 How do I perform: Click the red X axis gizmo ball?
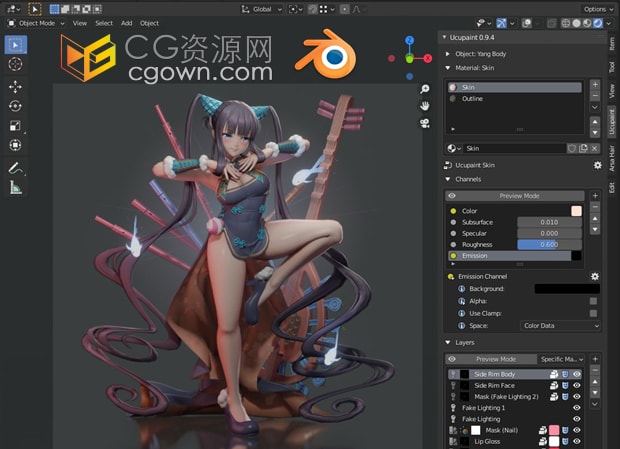[428, 58]
